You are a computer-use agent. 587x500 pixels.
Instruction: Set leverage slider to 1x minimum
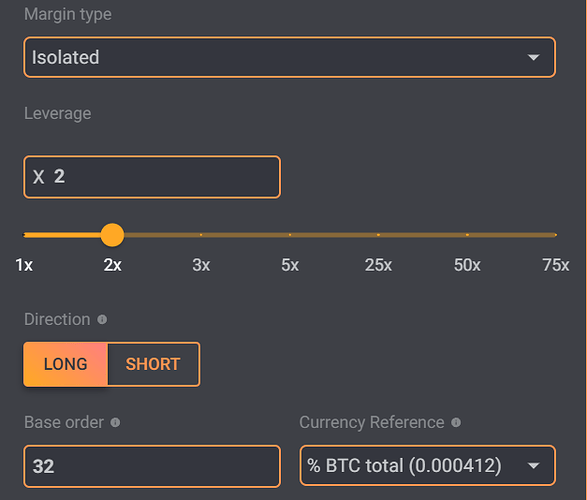25,235
